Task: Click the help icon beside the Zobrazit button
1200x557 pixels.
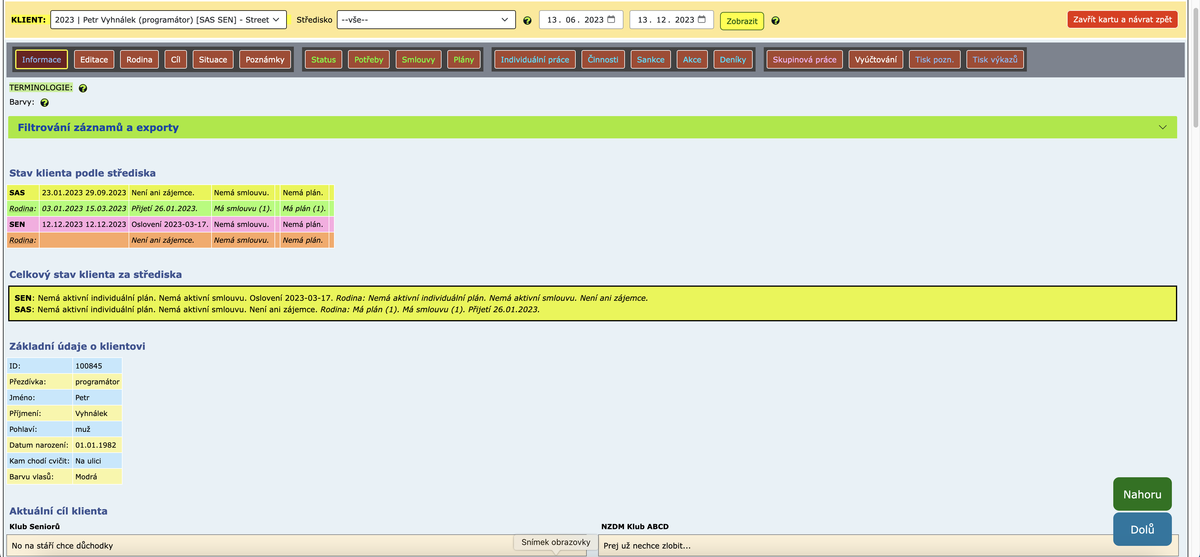Action: click(776, 21)
